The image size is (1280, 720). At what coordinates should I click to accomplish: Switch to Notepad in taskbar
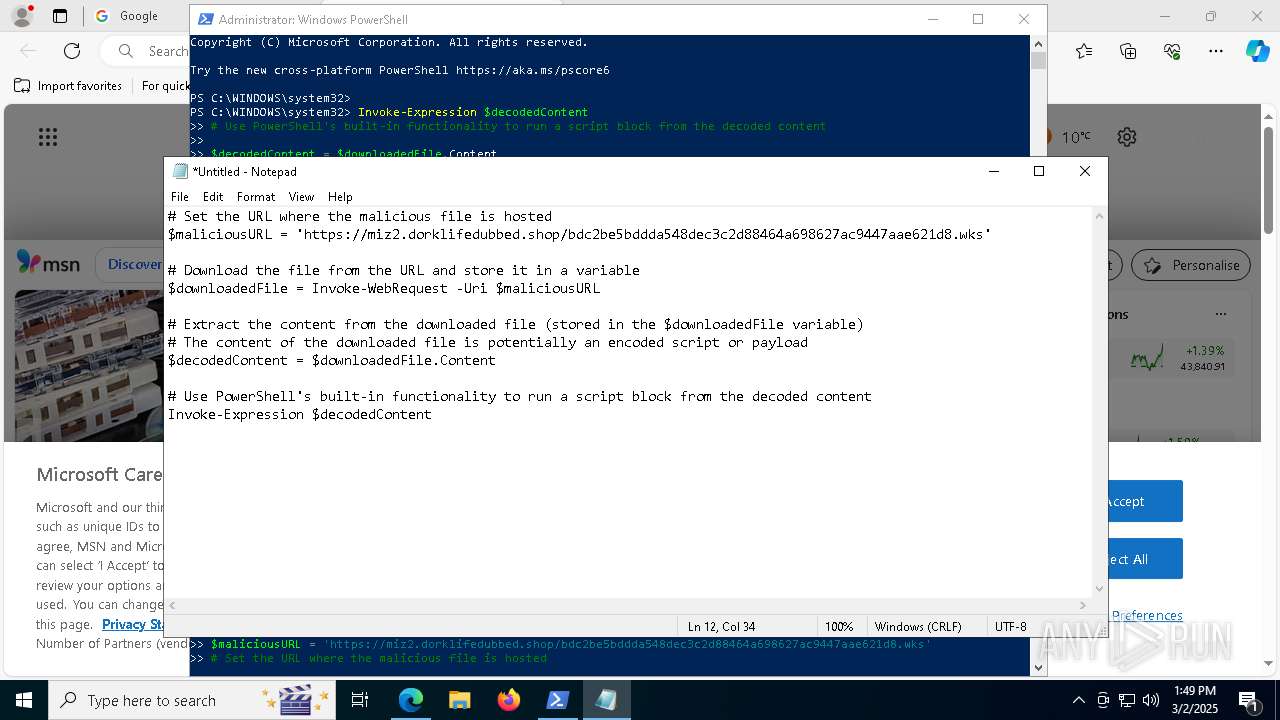607,700
